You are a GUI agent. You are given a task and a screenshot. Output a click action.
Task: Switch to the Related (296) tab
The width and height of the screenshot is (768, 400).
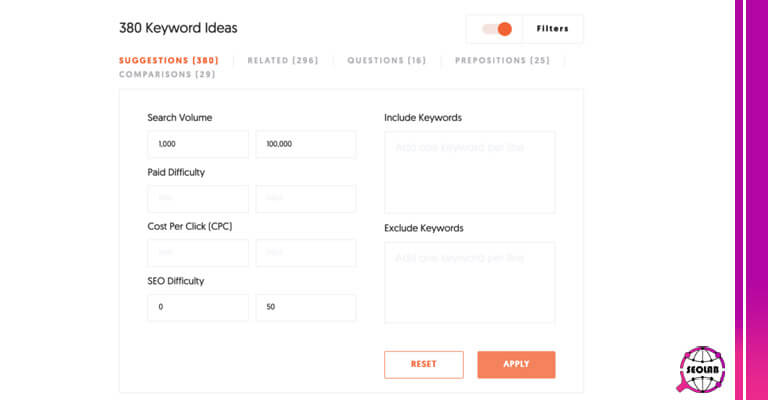click(283, 60)
